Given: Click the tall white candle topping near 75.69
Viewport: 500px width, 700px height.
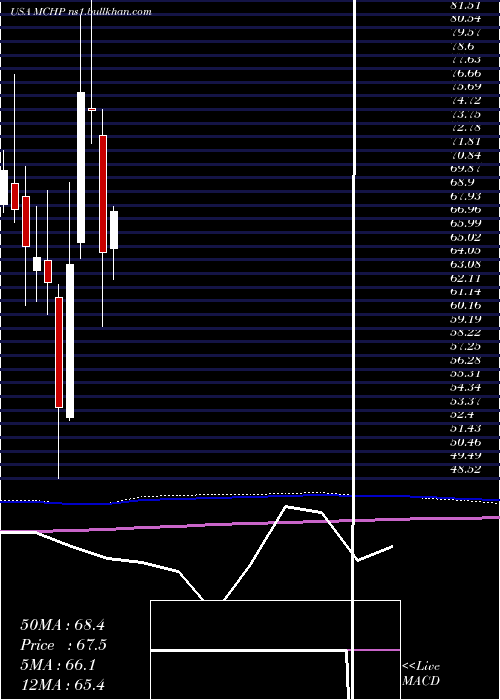Looking at the screenshot, I should [81, 167].
